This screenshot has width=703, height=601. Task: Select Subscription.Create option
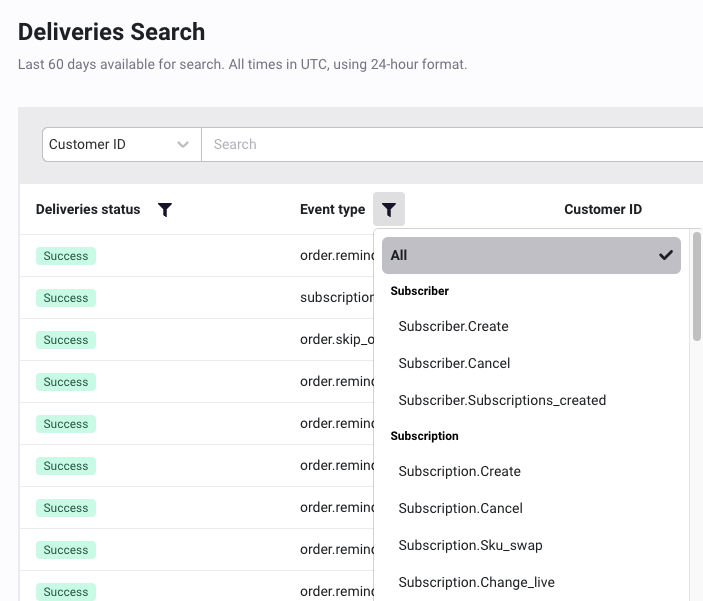pyautogui.click(x=460, y=471)
